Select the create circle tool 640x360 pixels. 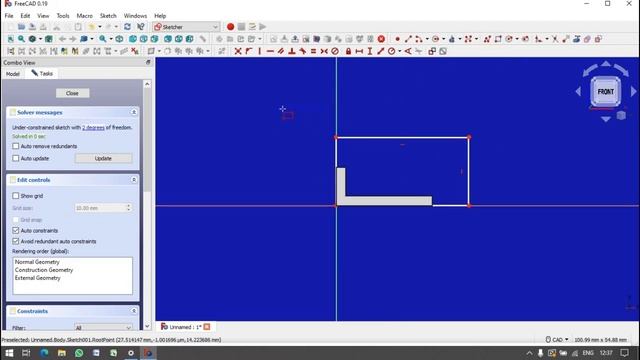tap(435, 39)
